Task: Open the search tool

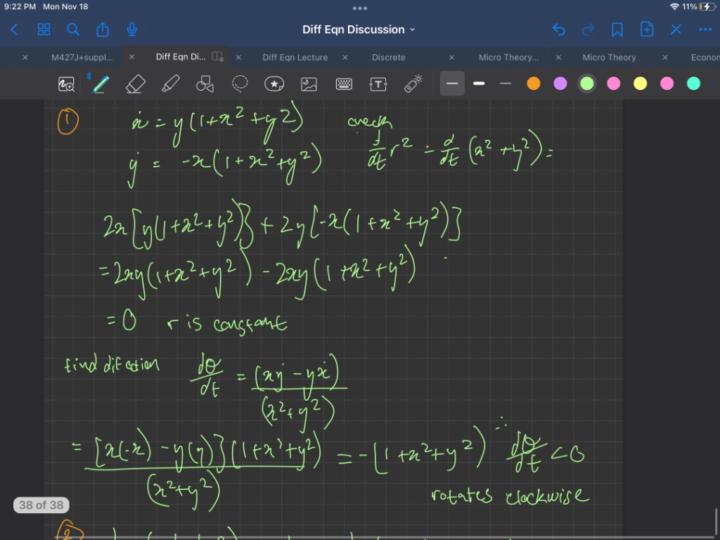Action: tap(73, 30)
